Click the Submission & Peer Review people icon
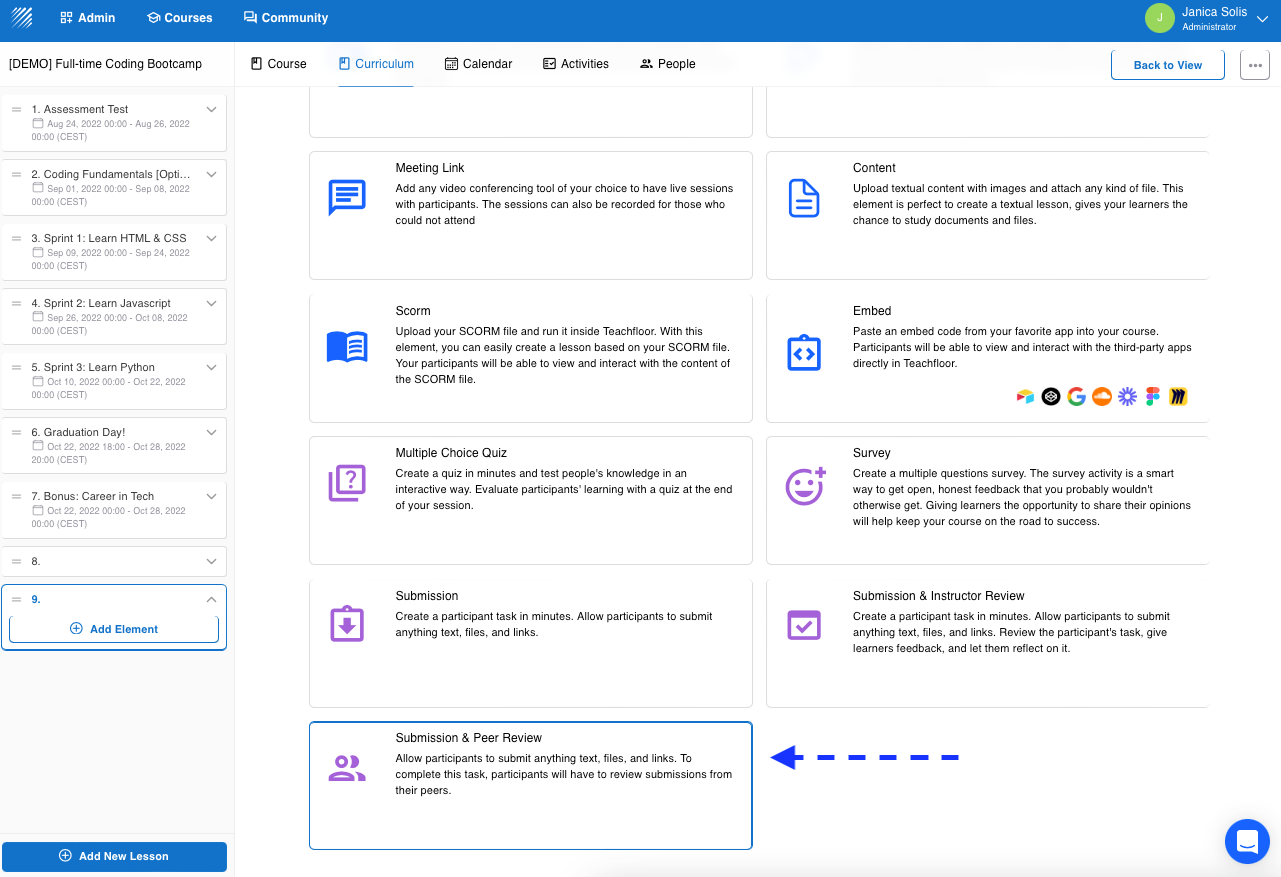The image size is (1281, 877). pos(345,767)
